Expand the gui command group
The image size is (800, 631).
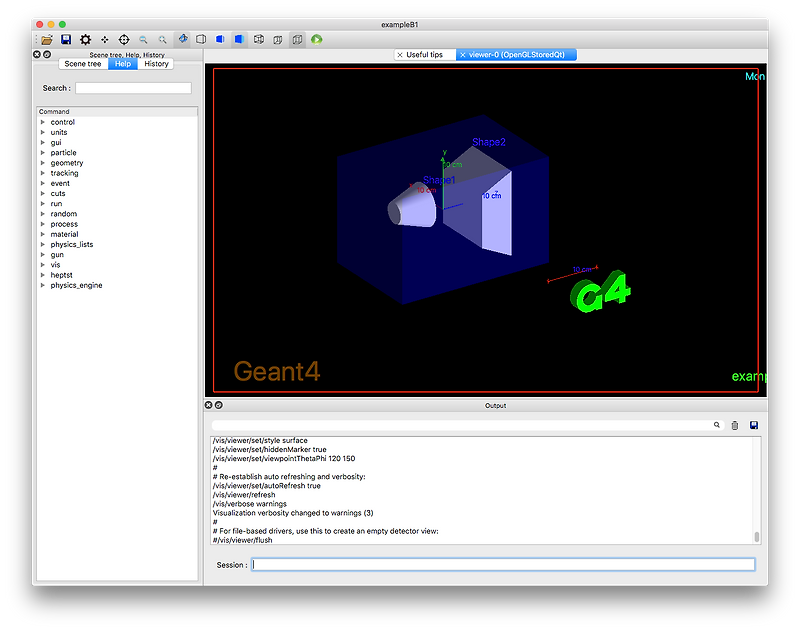[43, 142]
